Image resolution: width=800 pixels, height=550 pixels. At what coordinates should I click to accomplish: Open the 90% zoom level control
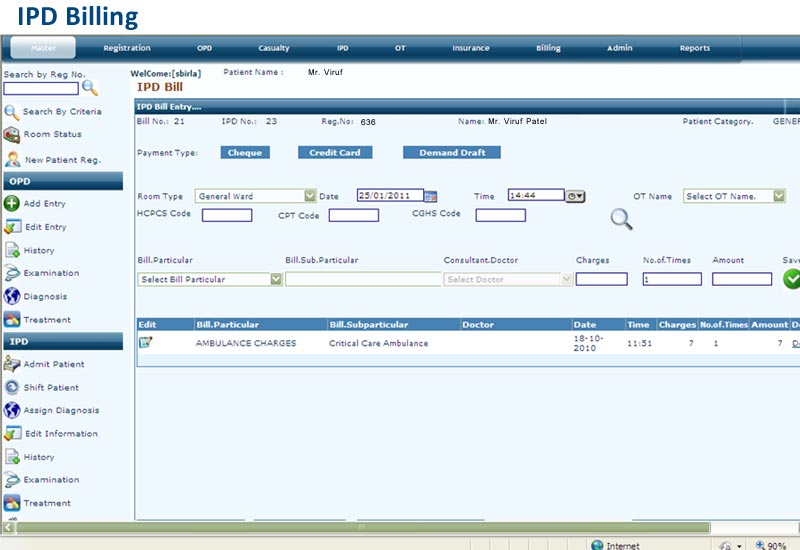pyautogui.click(x=771, y=545)
